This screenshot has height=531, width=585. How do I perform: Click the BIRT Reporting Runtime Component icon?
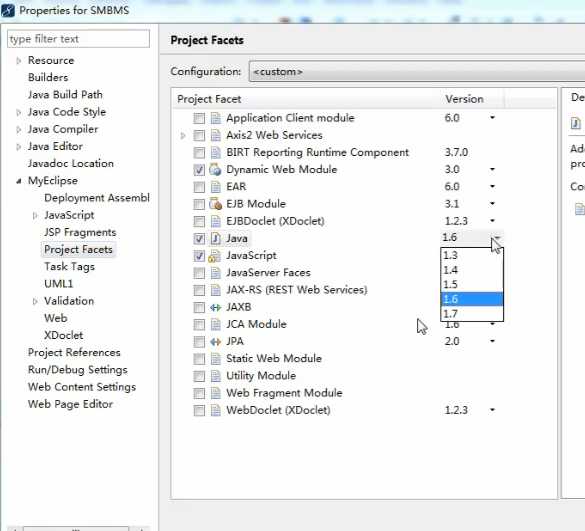pyautogui.click(x=215, y=152)
